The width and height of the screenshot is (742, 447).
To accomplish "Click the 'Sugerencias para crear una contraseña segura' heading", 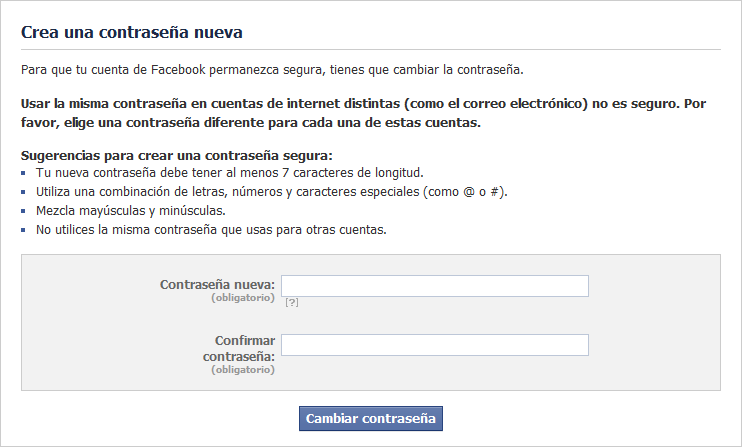I will tap(177, 156).
